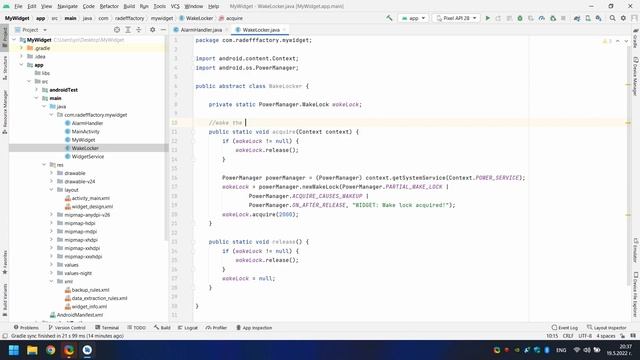
Task: Select AndroidManifest.xml in project tree
Action: (80, 315)
